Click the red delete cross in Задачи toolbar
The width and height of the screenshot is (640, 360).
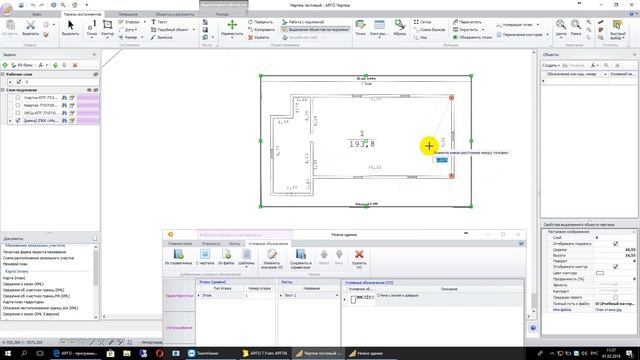click(x=75, y=65)
